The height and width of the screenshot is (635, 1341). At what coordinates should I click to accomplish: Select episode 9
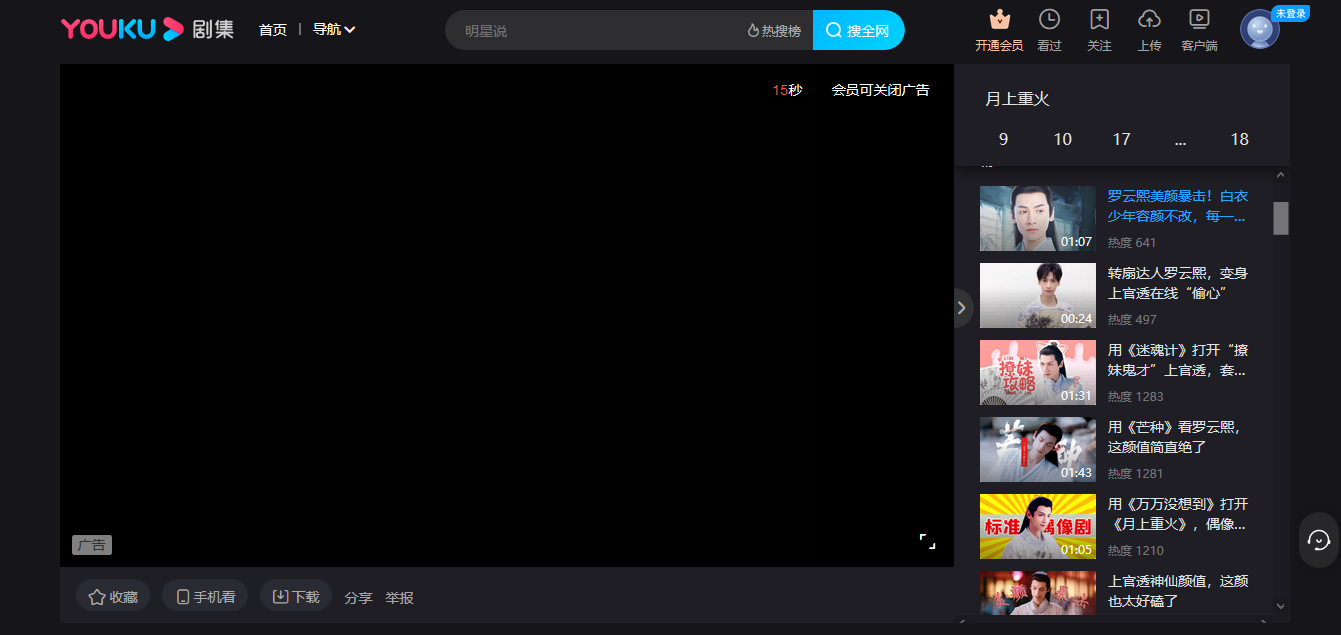click(x=1003, y=140)
